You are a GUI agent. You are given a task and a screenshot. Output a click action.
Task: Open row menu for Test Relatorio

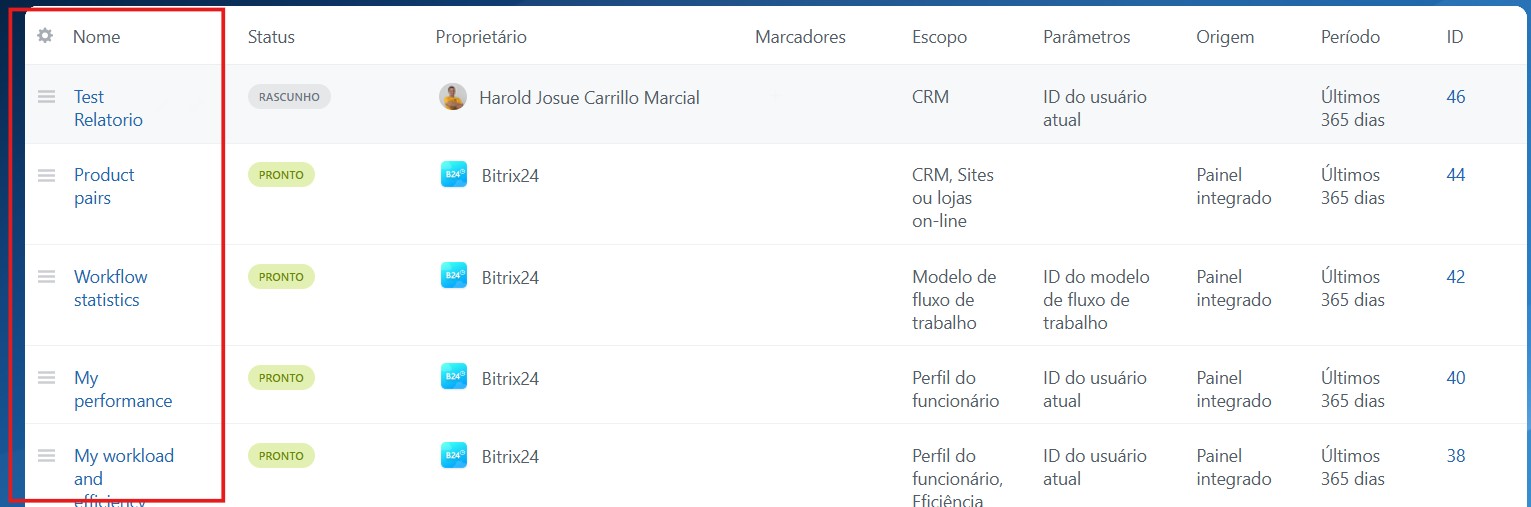pyautogui.click(x=46, y=97)
